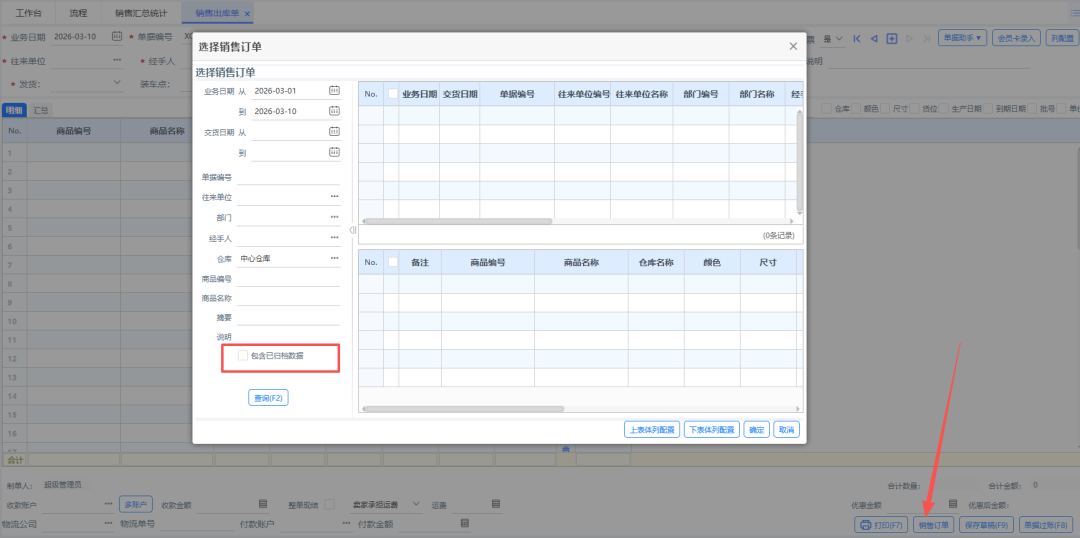The width and height of the screenshot is (1080, 538).
Task: Open 往来单位 lookup ellipsis in background form
Action: [117, 60]
